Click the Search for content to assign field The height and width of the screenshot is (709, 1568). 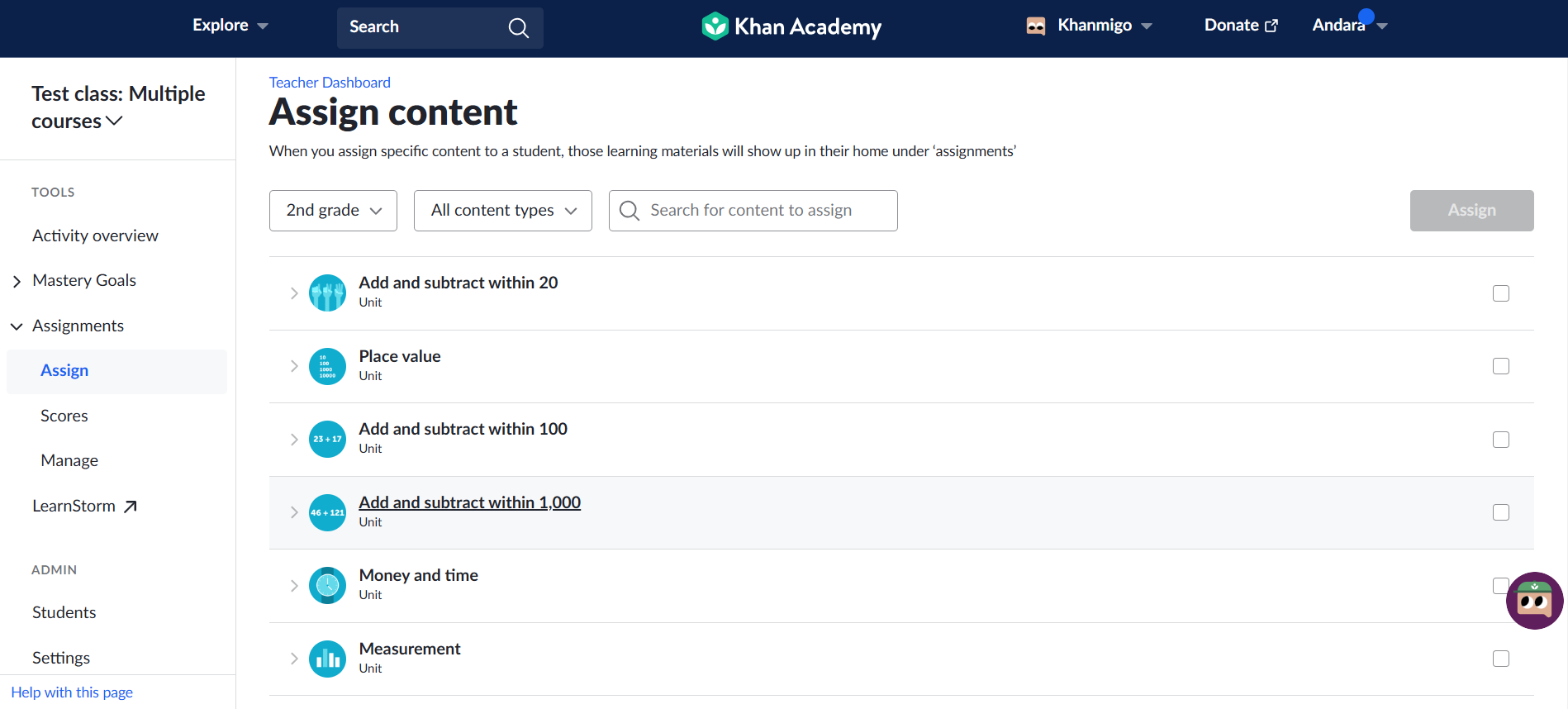click(x=753, y=211)
